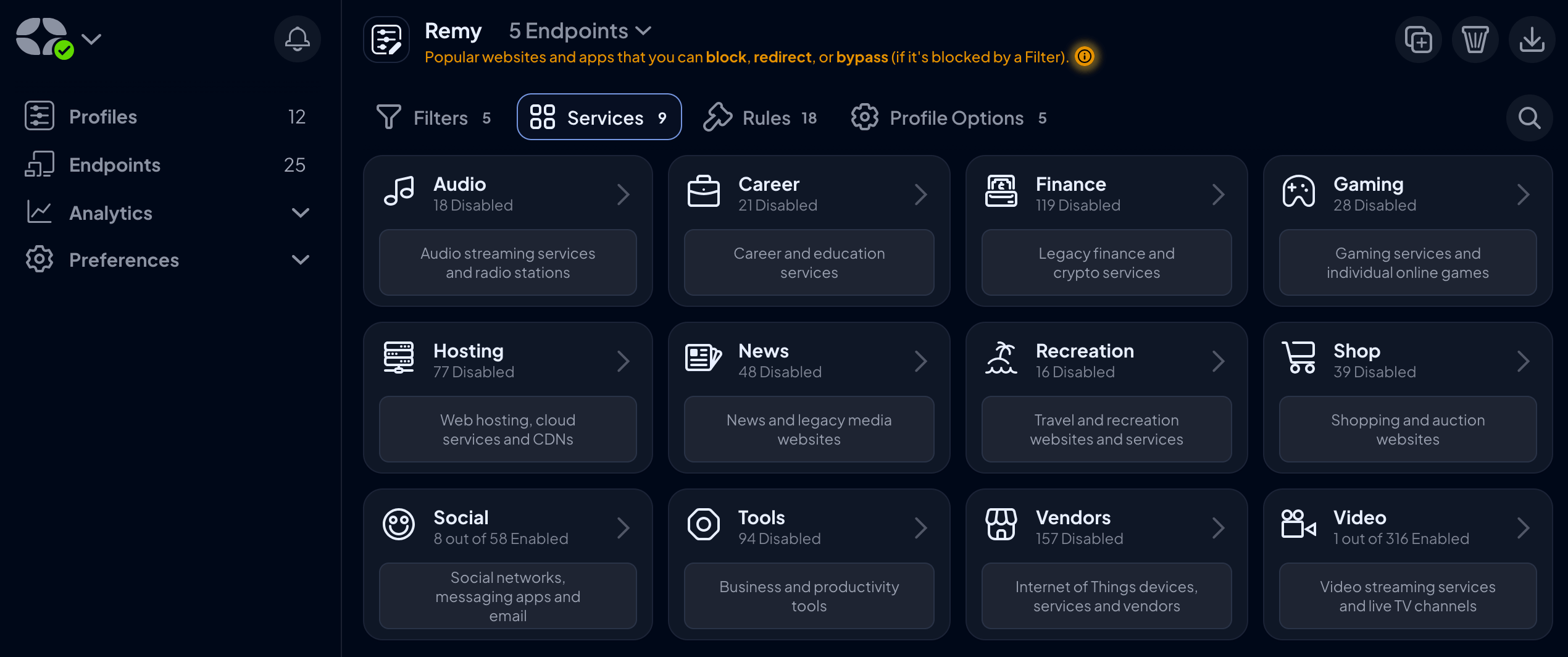Click the trash icon top right

[1475, 39]
